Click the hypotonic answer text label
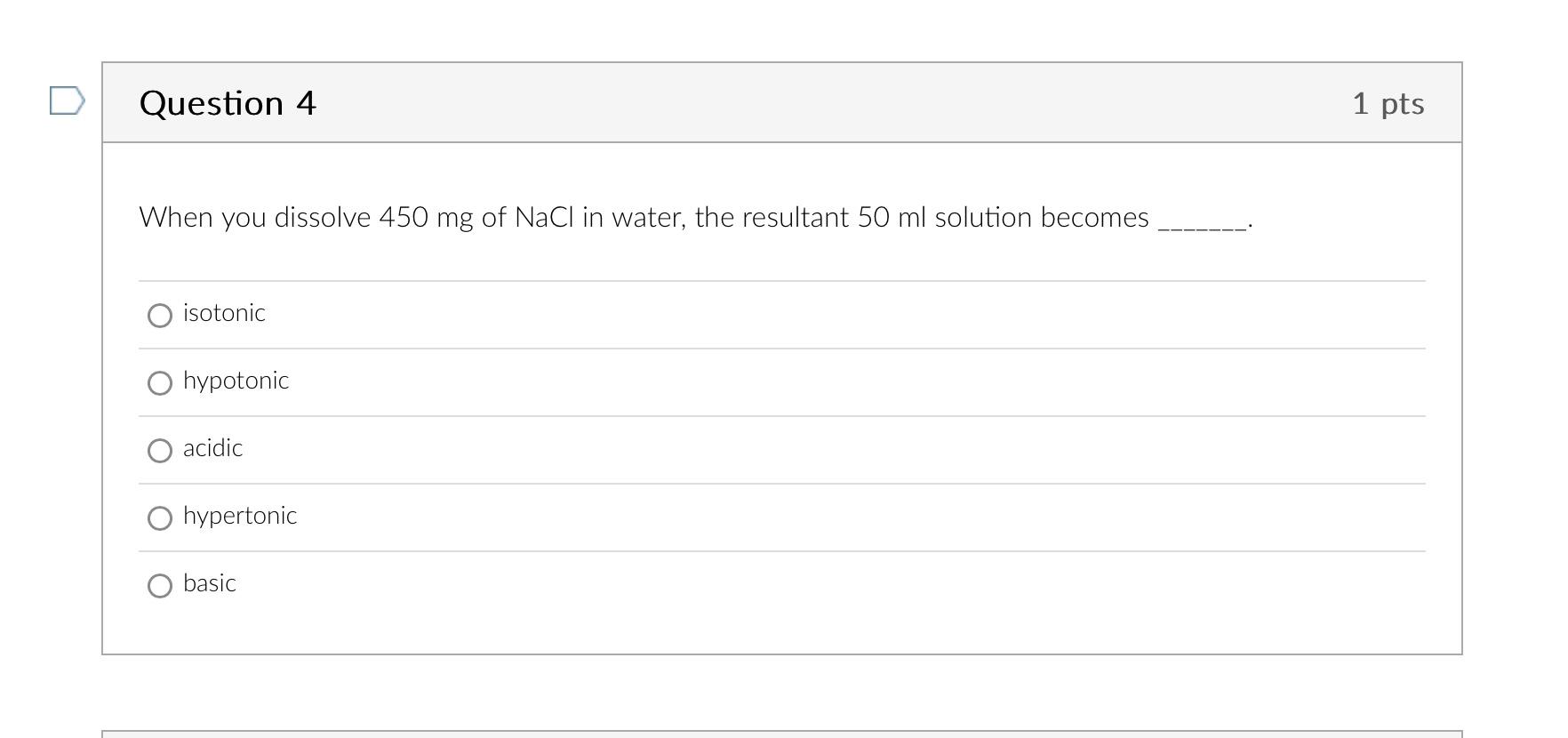 pos(236,381)
